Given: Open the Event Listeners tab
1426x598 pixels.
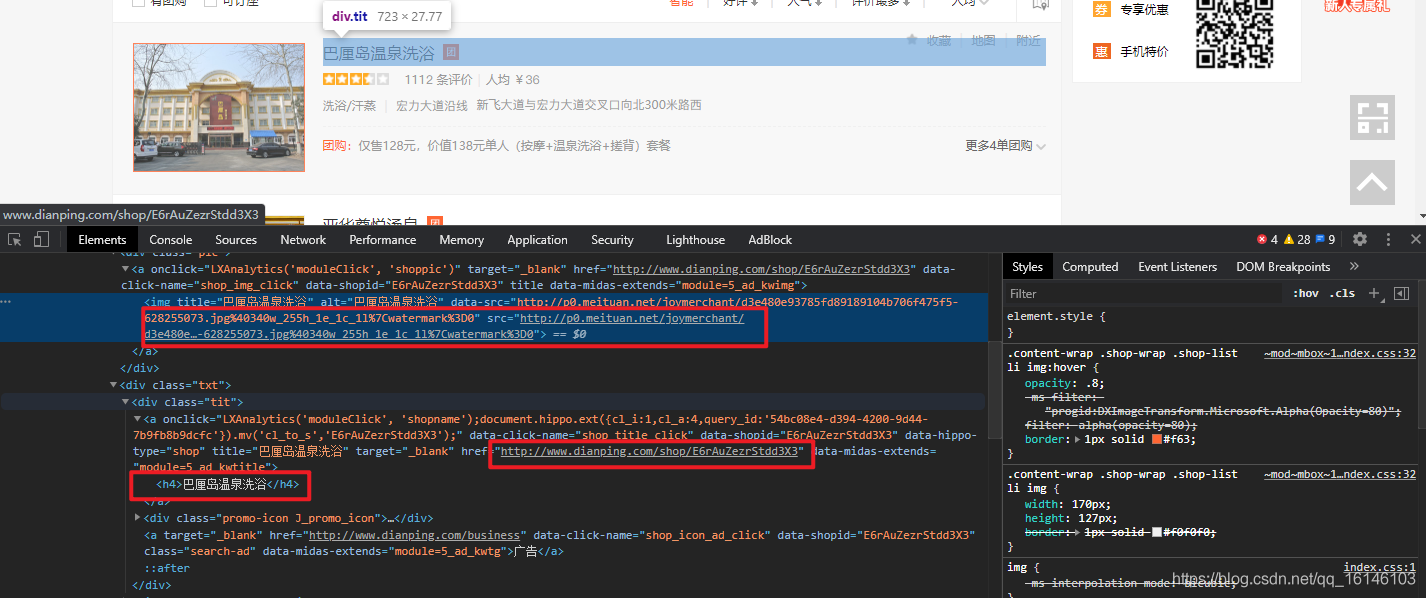Looking at the screenshot, I should [x=1178, y=267].
